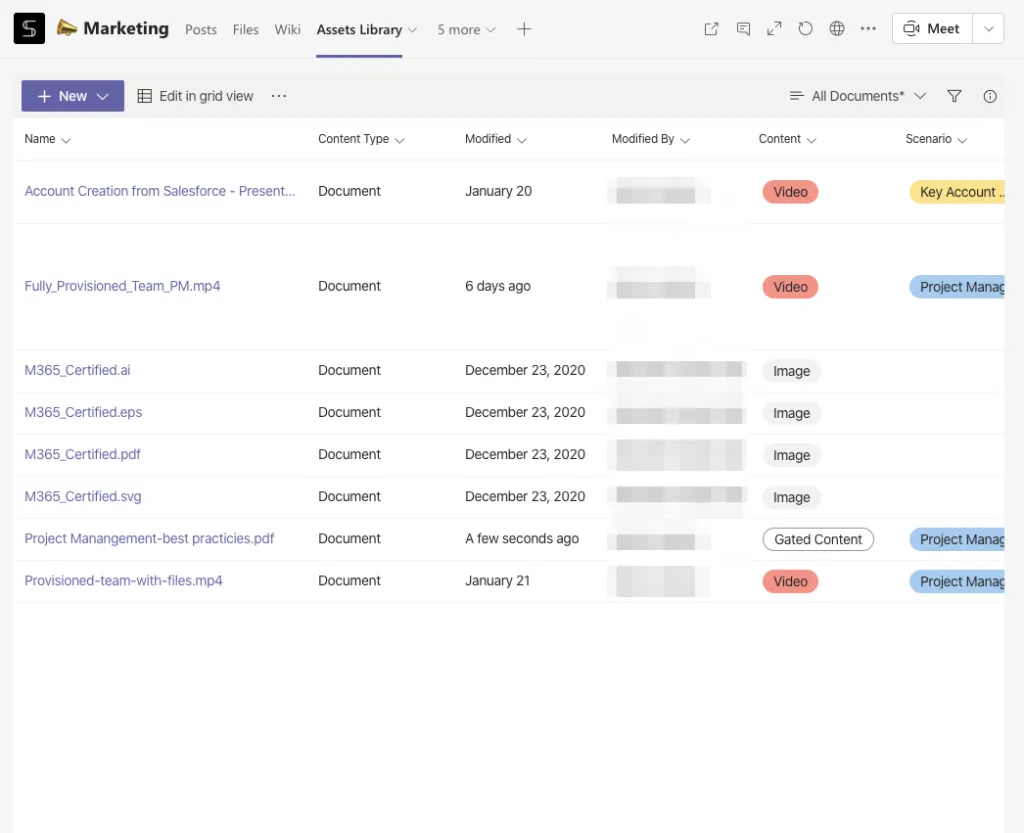Switch to the Files tab
The height and width of the screenshot is (833, 1024).
pyautogui.click(x=246, y=29)
